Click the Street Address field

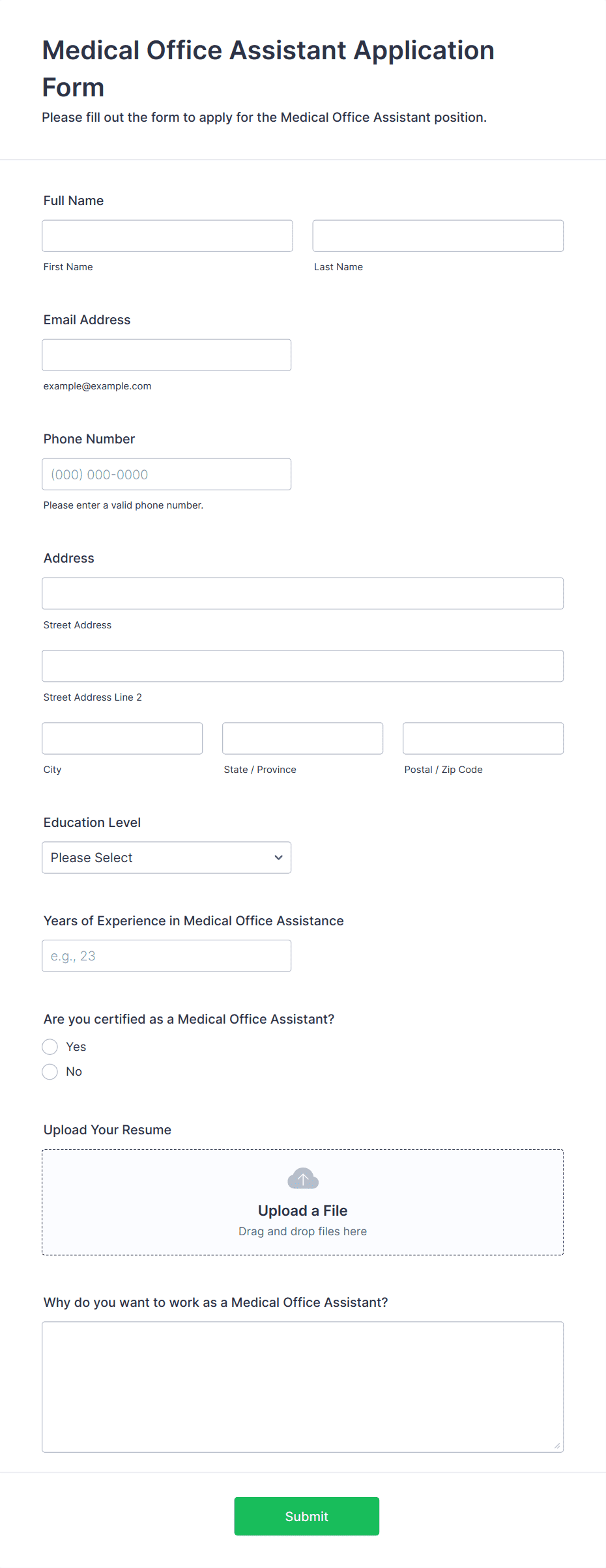point(302,593)
